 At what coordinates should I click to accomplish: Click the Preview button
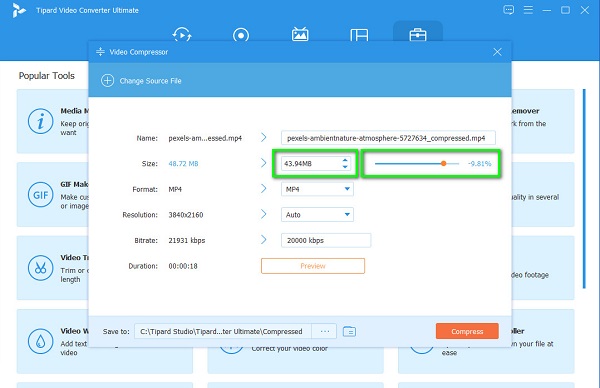tap(313, 266)
